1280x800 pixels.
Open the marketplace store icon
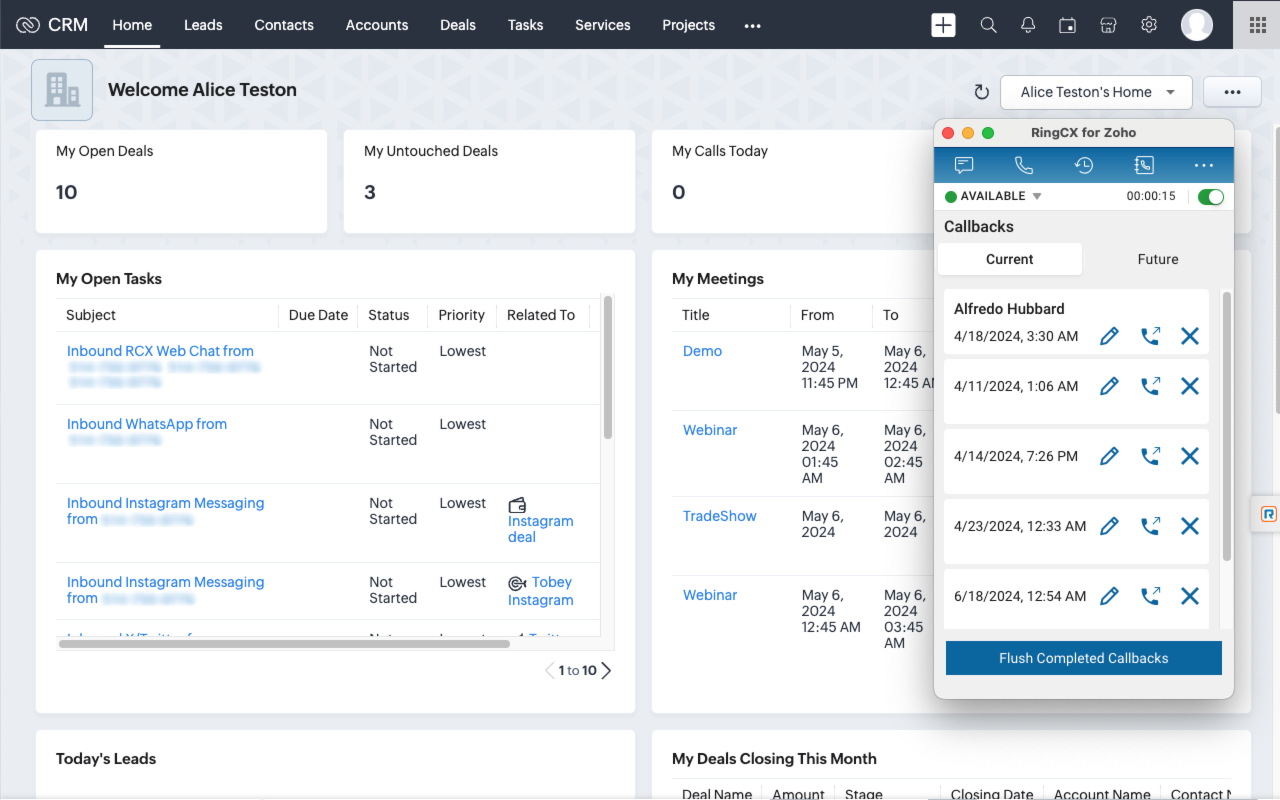[x=1108, y=25]
